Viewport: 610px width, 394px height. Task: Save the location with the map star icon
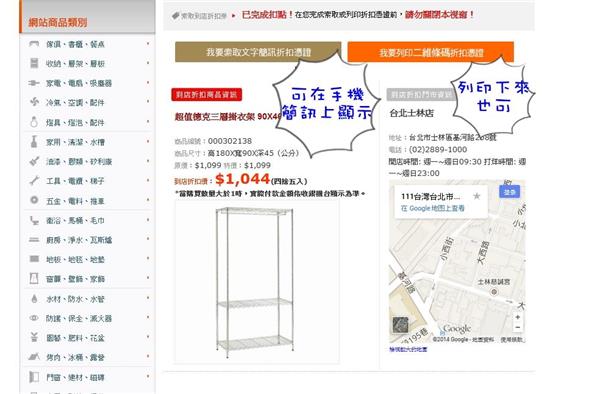click(477, 196)
